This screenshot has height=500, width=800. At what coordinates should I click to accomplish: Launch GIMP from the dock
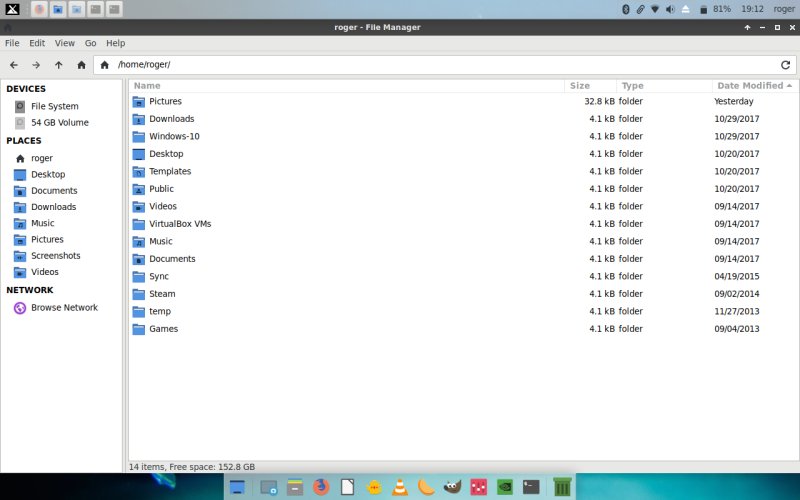point(453,487)
